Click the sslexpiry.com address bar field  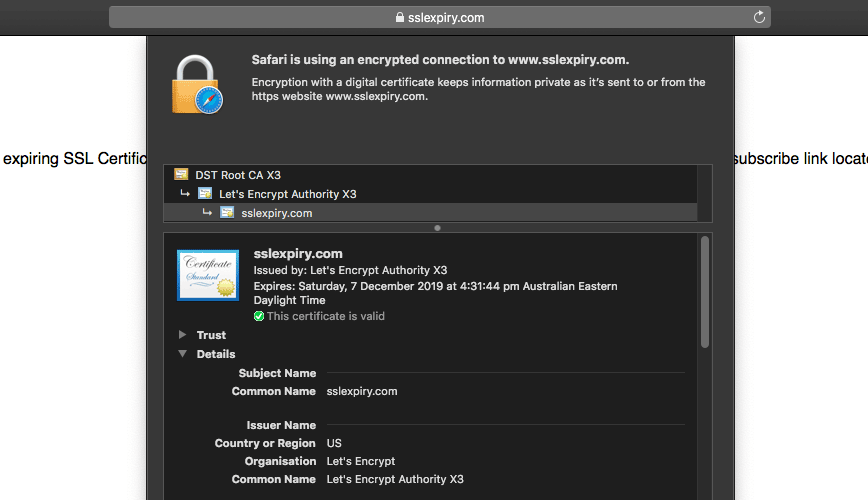click(x=440, y=18)
